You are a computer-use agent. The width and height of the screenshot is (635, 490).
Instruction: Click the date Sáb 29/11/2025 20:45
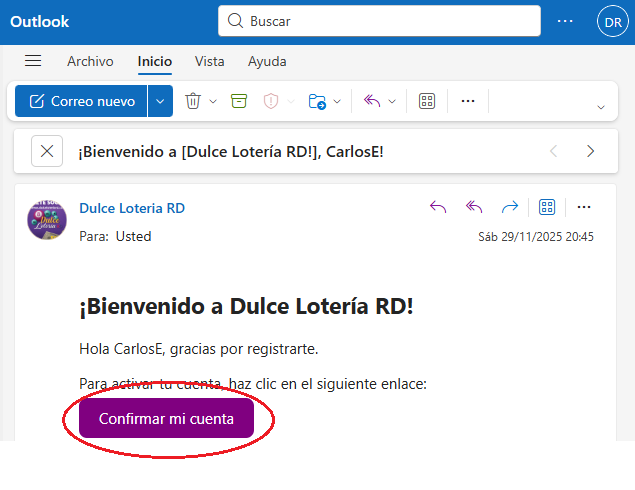point(536,236)
